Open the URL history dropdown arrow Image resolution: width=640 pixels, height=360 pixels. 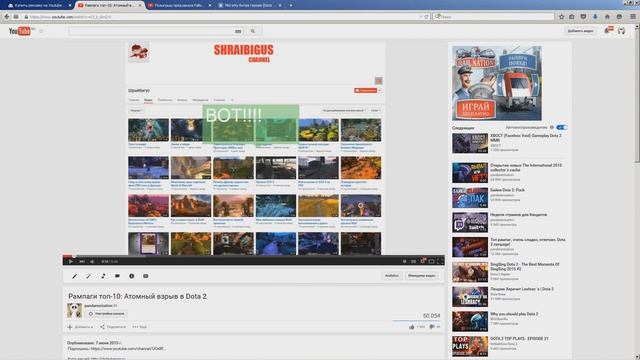point(420,17)
